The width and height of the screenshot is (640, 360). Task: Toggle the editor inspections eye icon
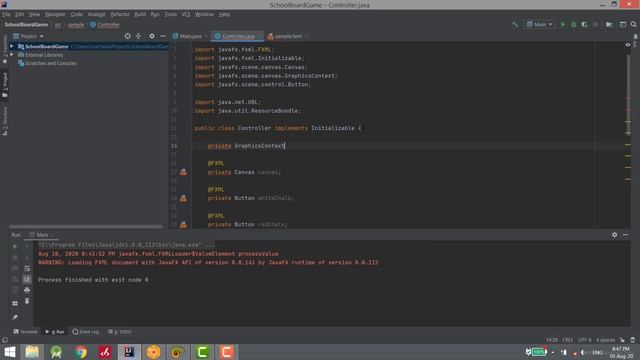(x=628, y=45)
